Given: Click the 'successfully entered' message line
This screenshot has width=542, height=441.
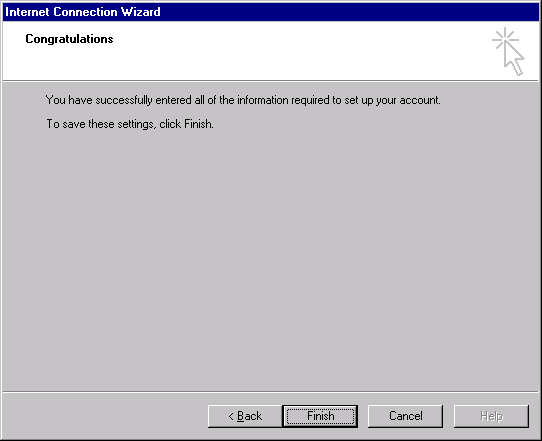Looking at the screenshot, I should (243, 100).
